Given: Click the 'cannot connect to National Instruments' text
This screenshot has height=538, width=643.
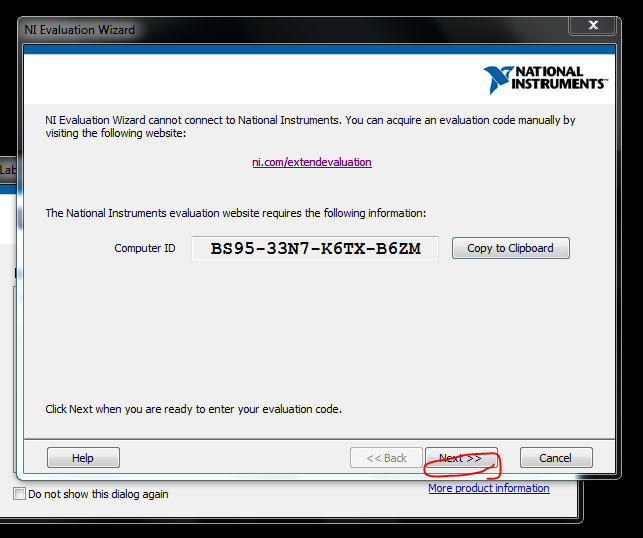Looking at the screenshot, I should pos(244,120).
